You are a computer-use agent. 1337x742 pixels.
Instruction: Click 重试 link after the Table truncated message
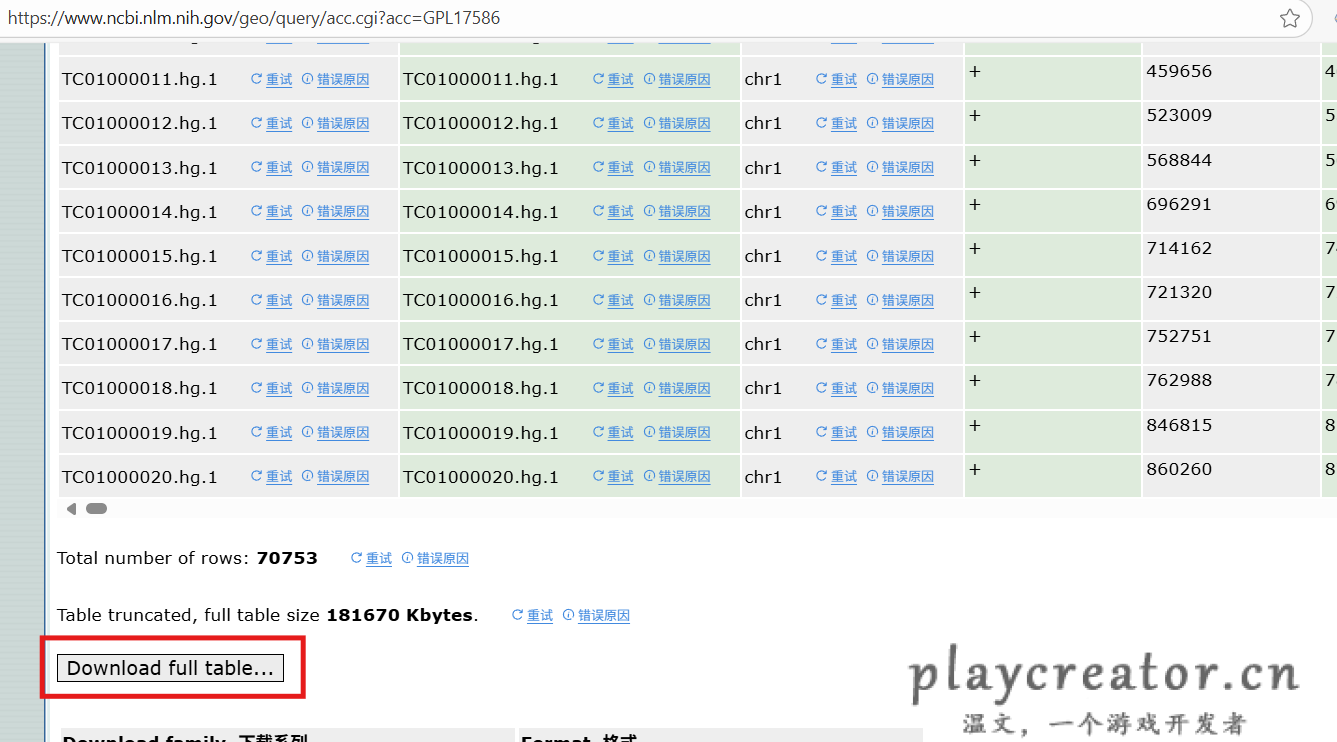[540, 615]
